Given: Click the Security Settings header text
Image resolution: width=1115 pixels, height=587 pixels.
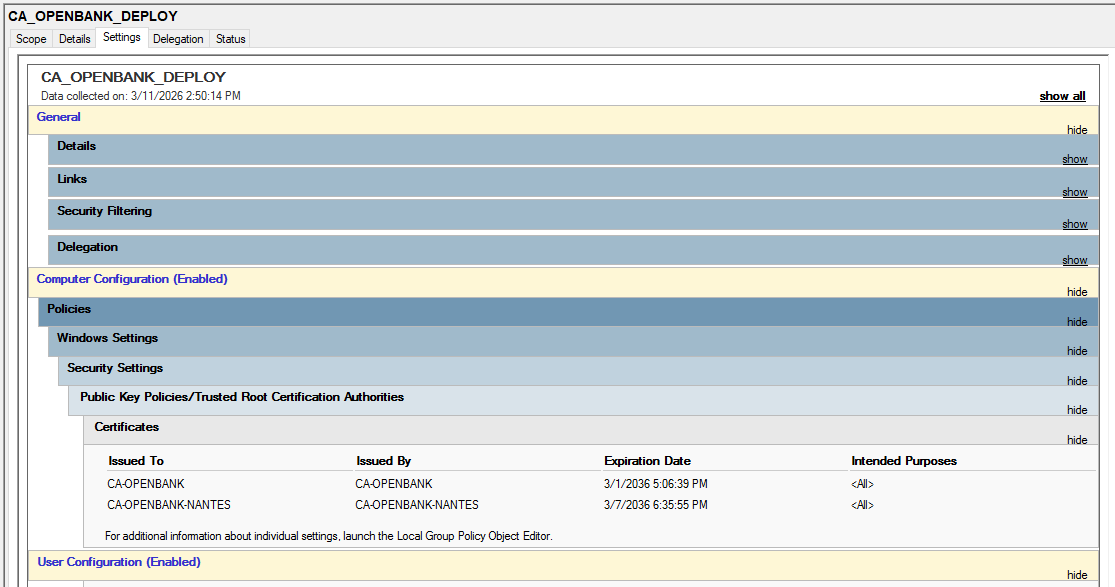Looking at the screenshot, I should (x=114, y=368).
